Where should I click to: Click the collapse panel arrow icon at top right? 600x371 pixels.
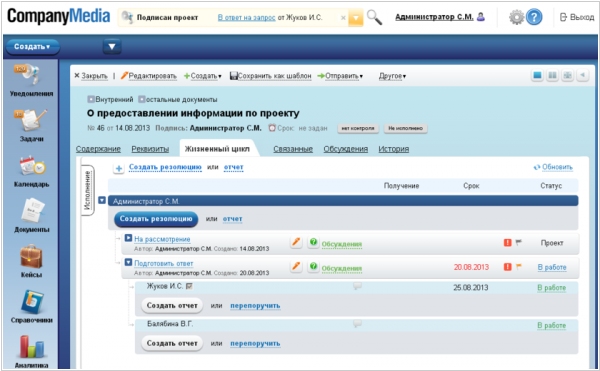click(582, 75)
